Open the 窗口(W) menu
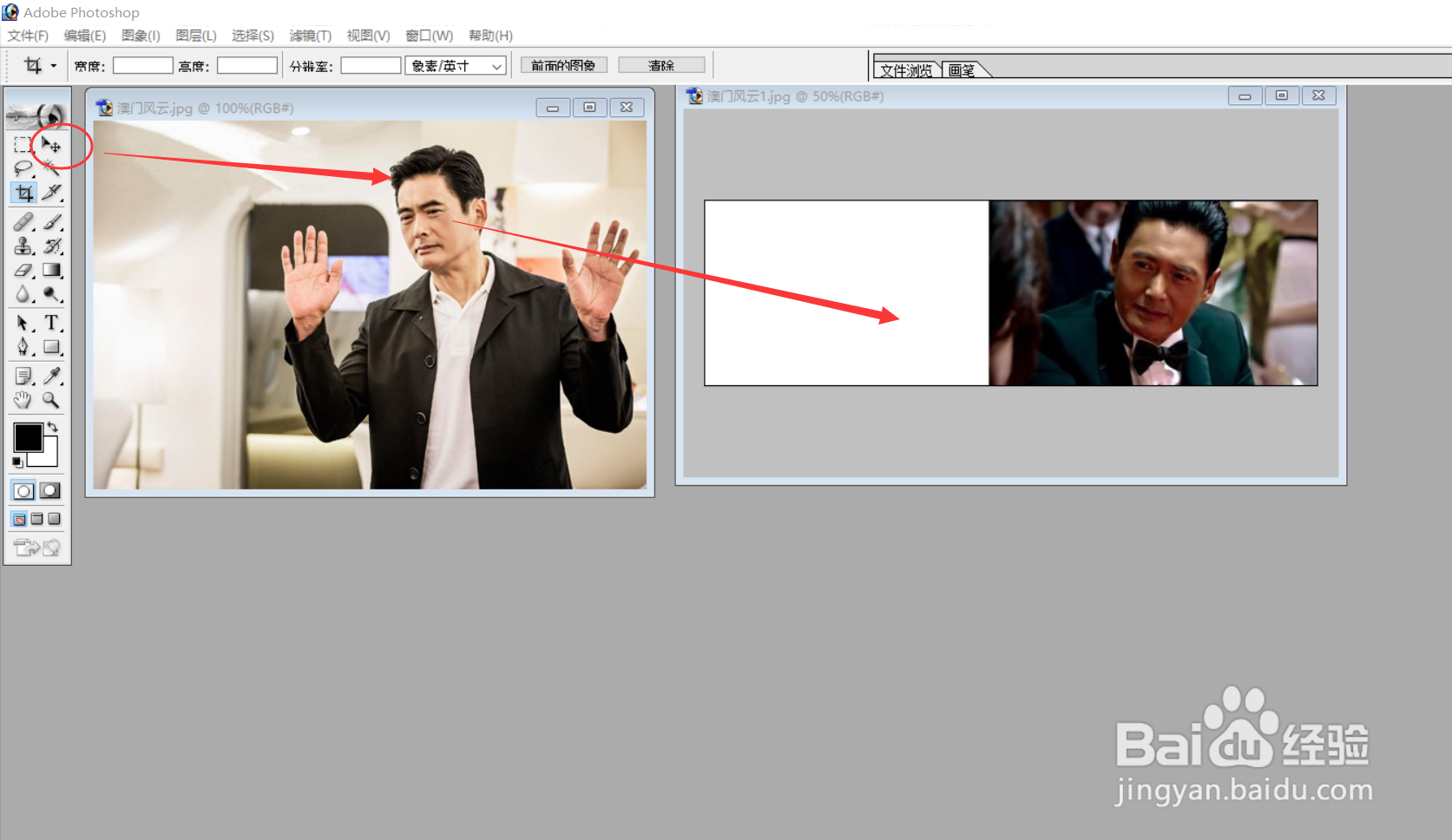This screenshot has height=840, width=1452. coord(430,36)
